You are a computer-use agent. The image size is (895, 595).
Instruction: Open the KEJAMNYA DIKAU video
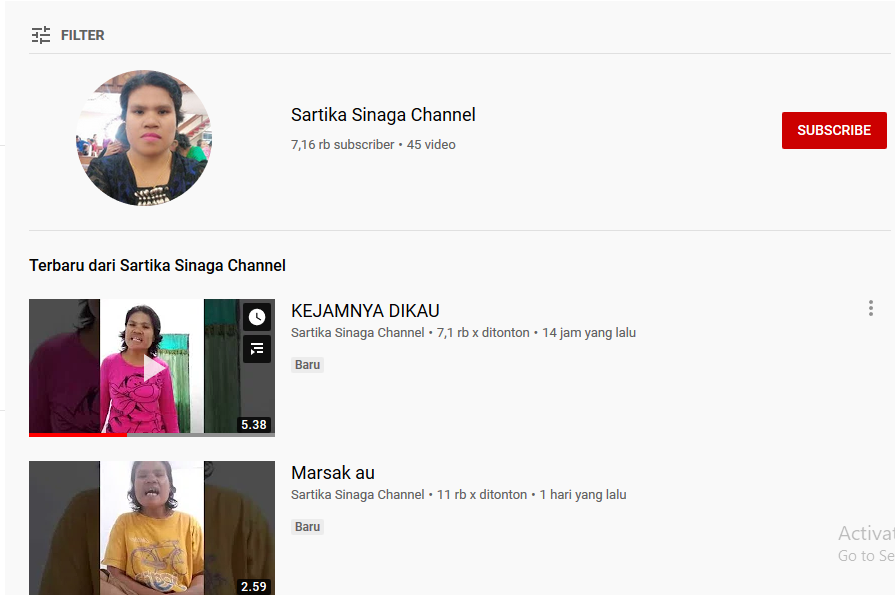pos(366,311)
